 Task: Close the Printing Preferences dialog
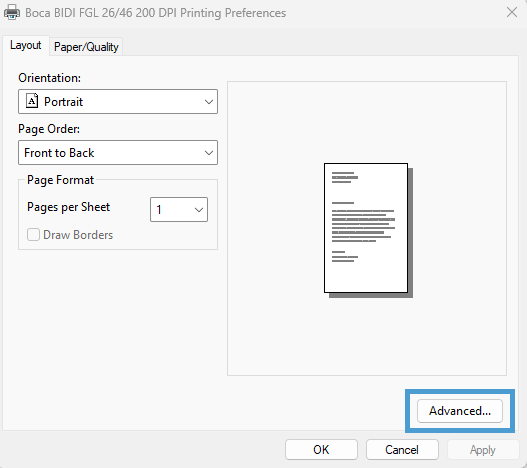tap(512, 12)
